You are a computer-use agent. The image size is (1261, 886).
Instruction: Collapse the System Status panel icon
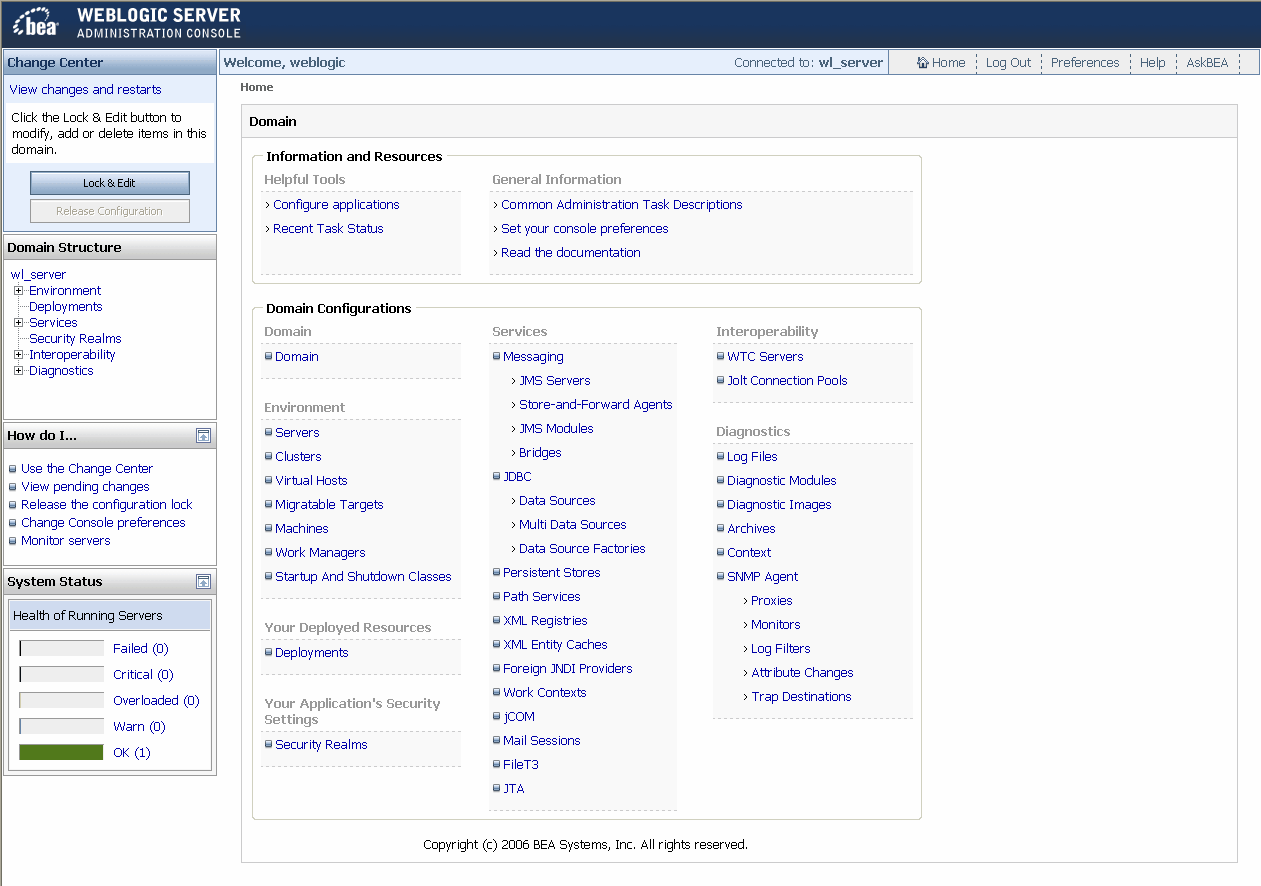click(x=203, y=581)
